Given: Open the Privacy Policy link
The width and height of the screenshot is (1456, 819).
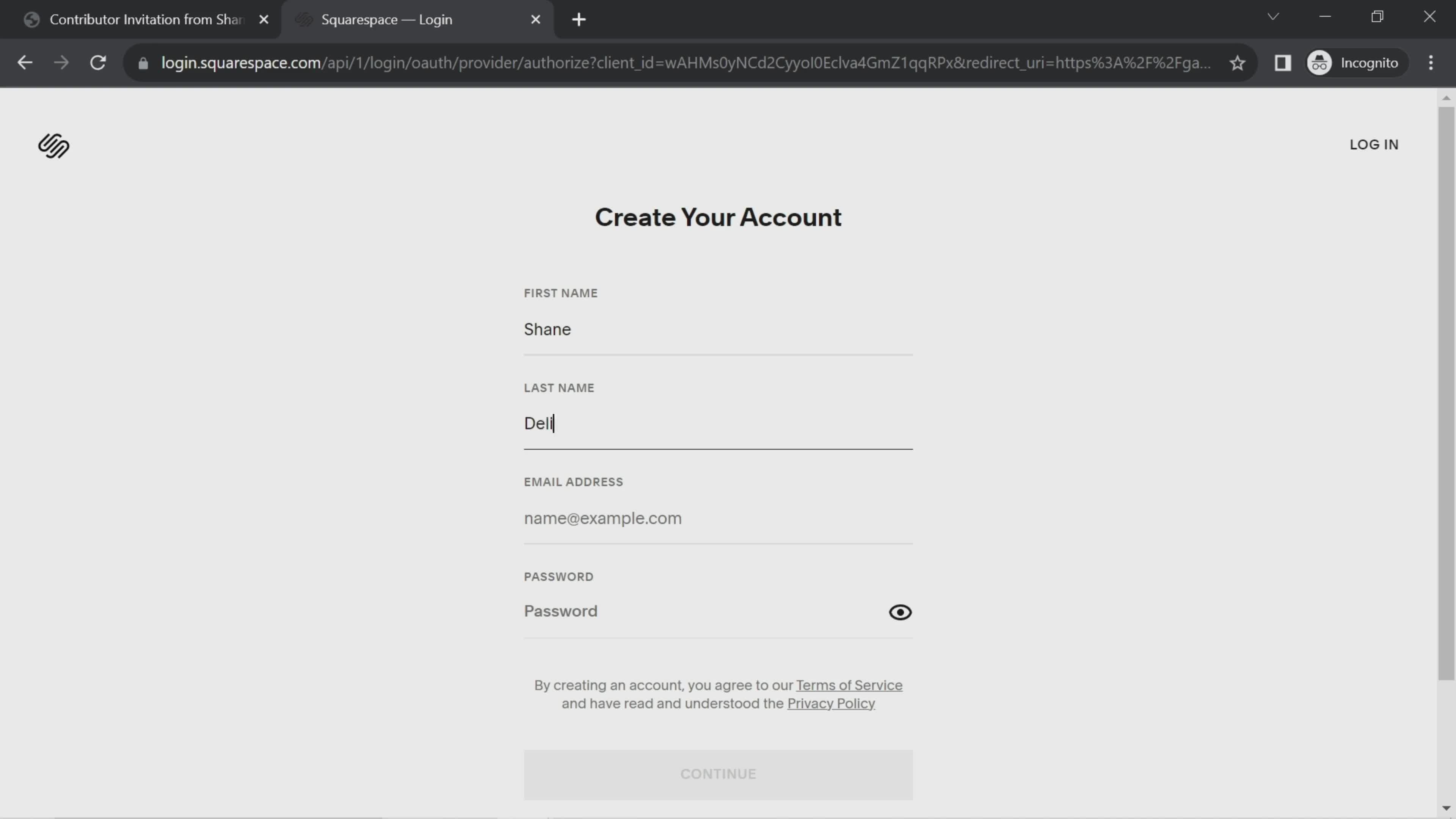Looking at the screenshot, I should tap(831, 704).
